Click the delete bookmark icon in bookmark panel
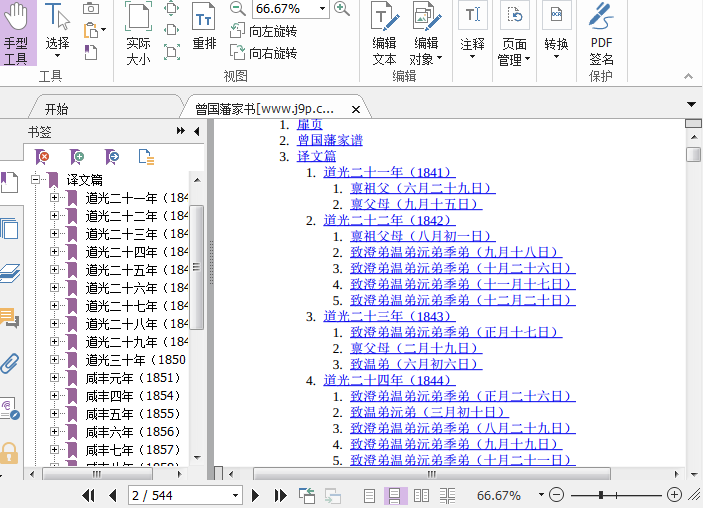 [42, 157]
